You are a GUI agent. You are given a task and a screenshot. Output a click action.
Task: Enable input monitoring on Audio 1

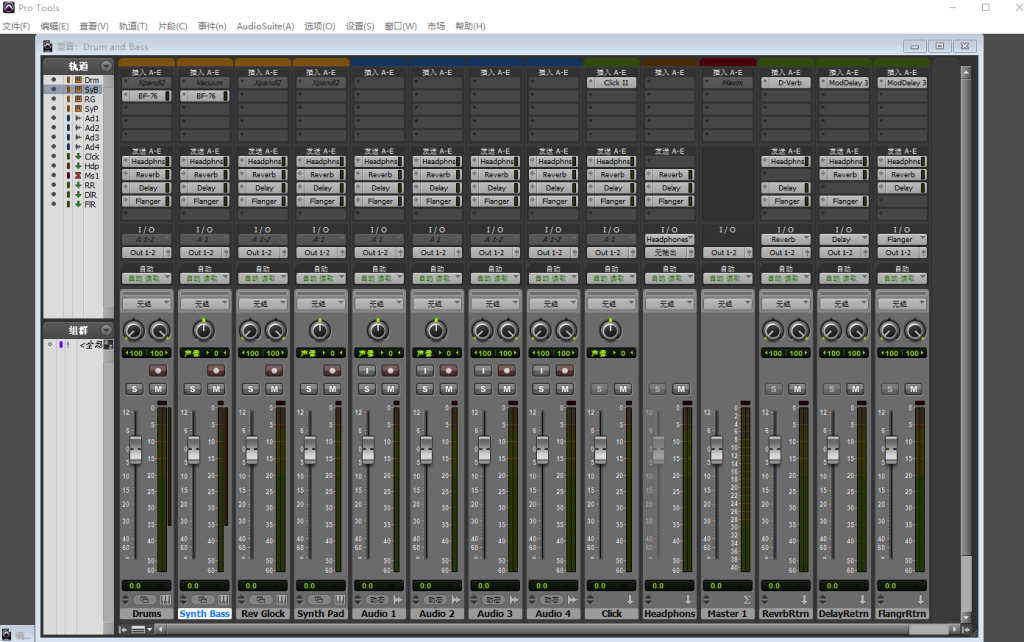366,370
